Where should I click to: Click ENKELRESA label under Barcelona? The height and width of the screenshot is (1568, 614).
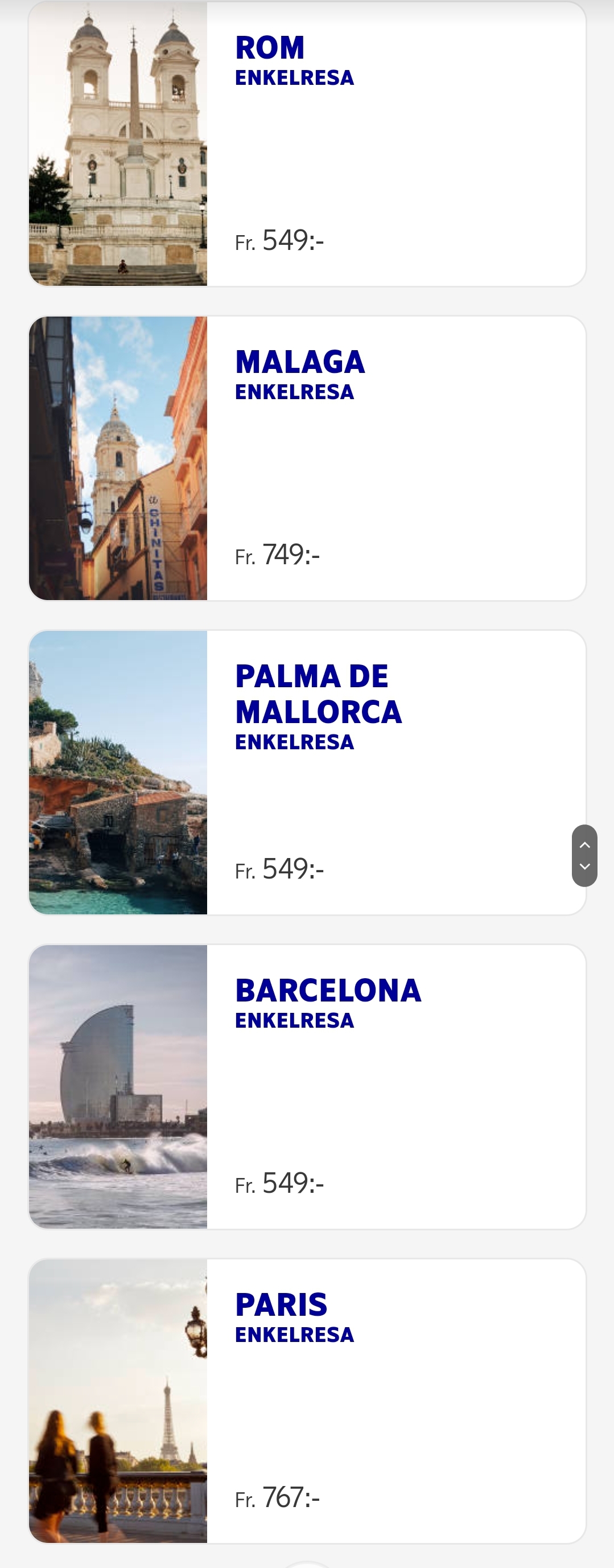pyautogui.click(x=295, y=1020)
